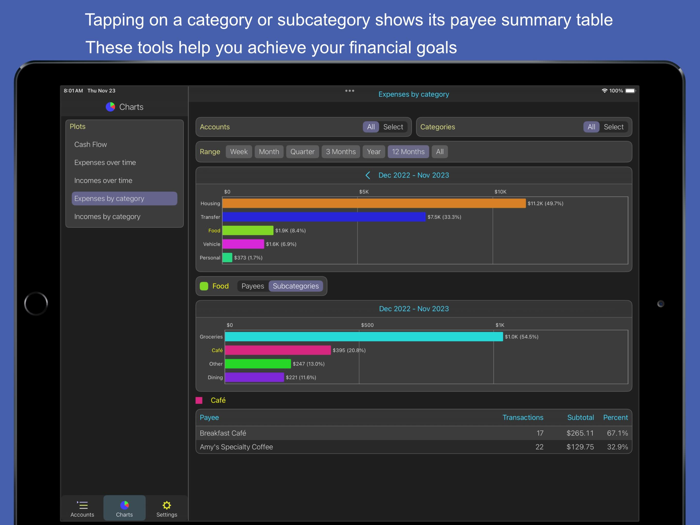Sort table by Percent column
The height and width of the screenshot is (525, 700).
615,418
